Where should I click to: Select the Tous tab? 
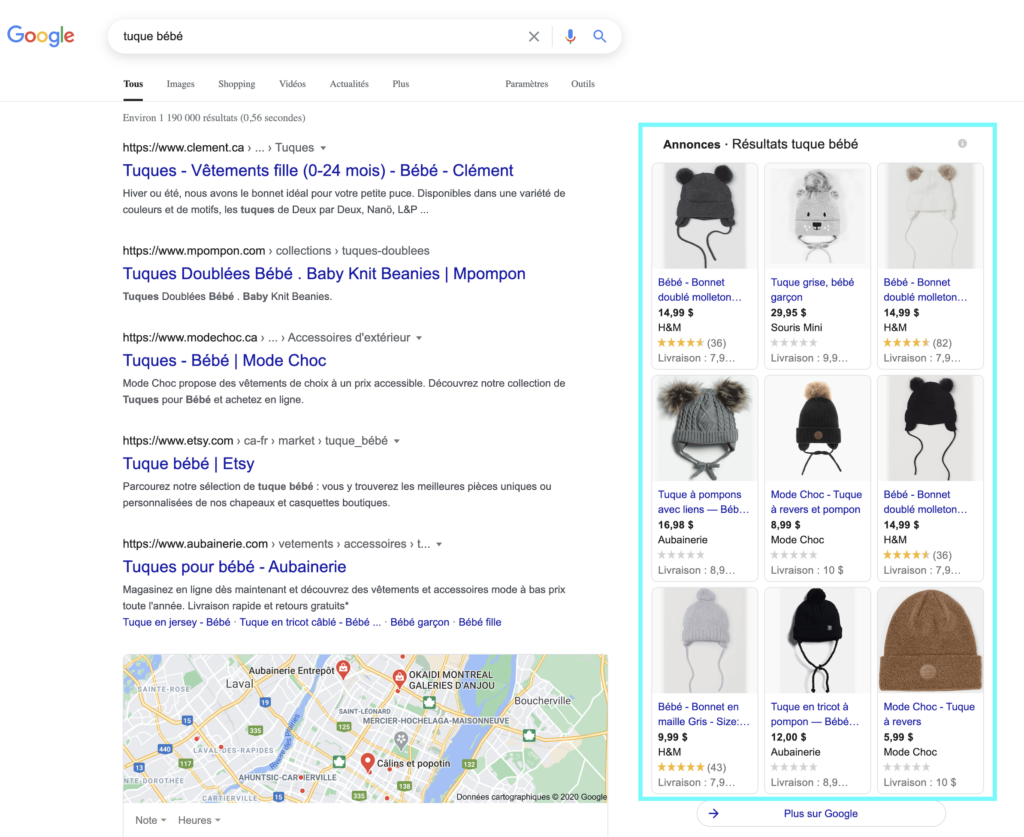click(x=133, y=84)
